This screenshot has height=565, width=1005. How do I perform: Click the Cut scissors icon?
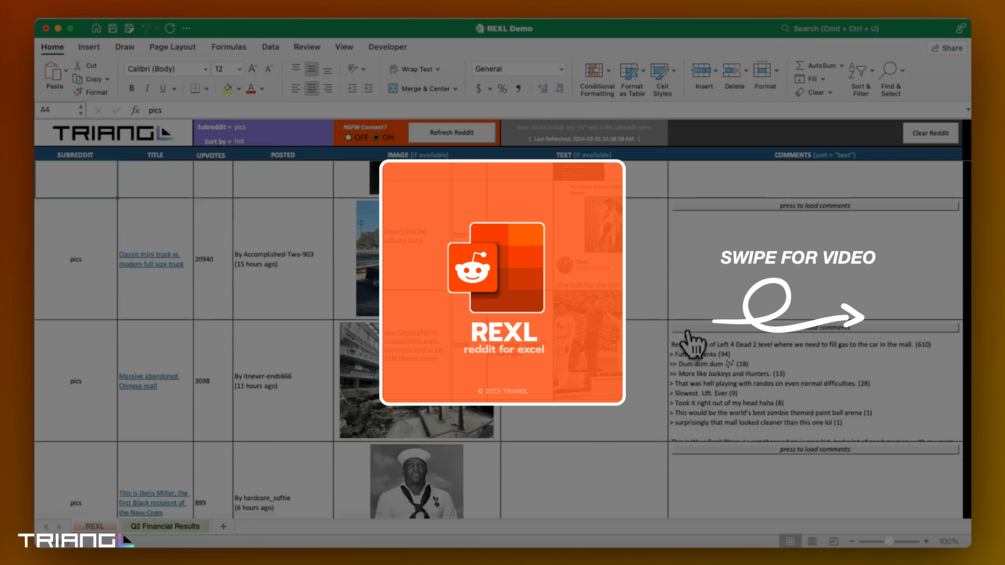coord(78,65)
